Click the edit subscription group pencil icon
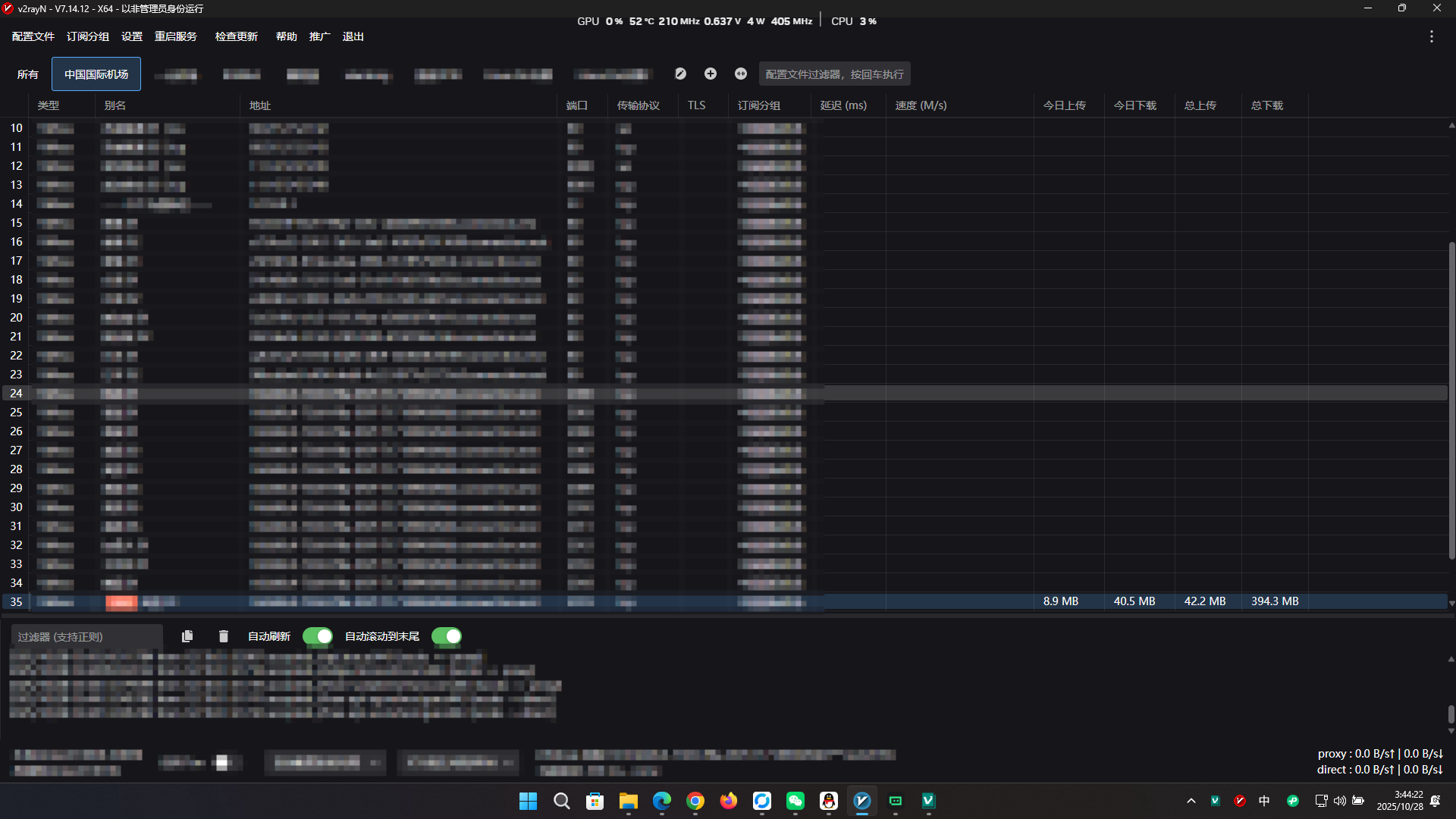1456x819 pixels. click(x=680, y=74)
